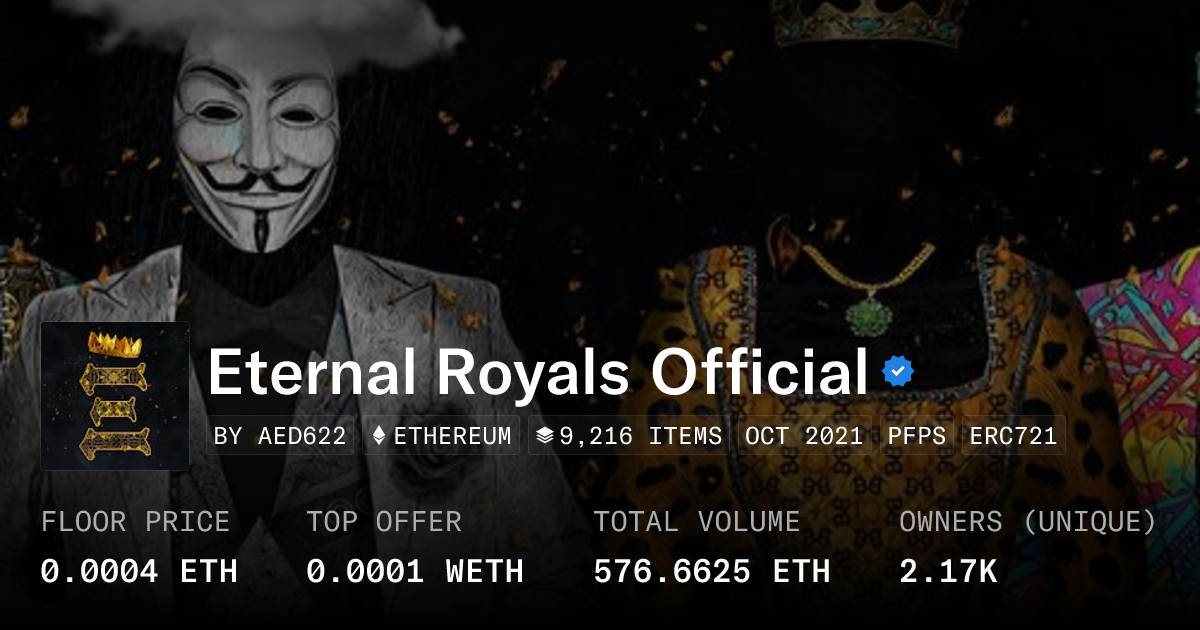Click the blue verified badge icon

coord(897,373)
